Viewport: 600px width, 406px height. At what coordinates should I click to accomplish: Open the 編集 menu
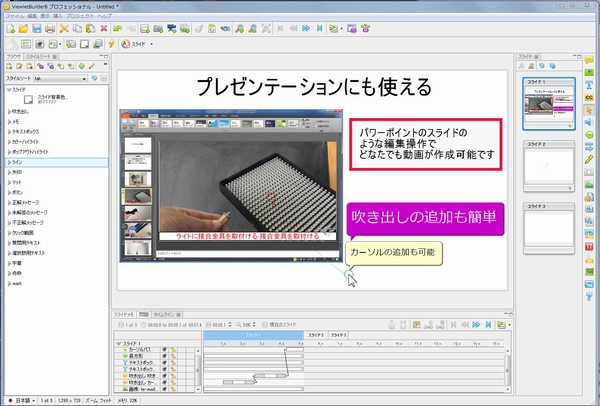pyautogui.click(x=32, y=16)
